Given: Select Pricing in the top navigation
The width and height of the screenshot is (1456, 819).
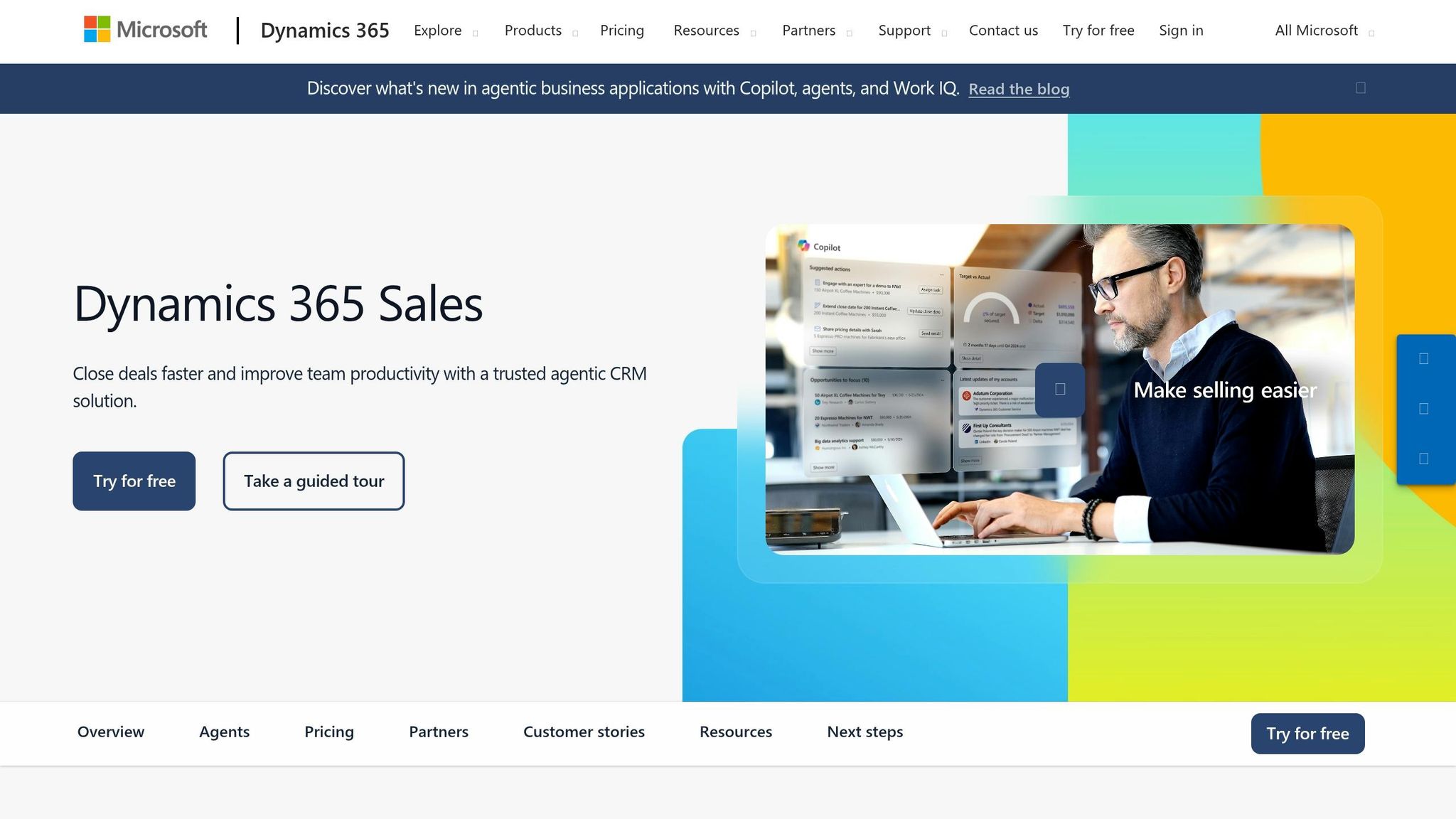Looking at the screenshot, I should click(622, 31).
